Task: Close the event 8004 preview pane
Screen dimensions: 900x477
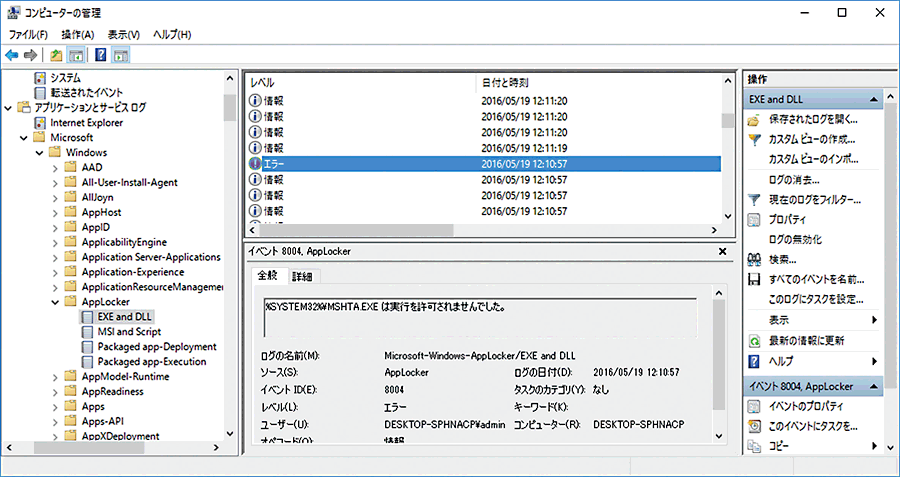Action: [x=722, y=253]
